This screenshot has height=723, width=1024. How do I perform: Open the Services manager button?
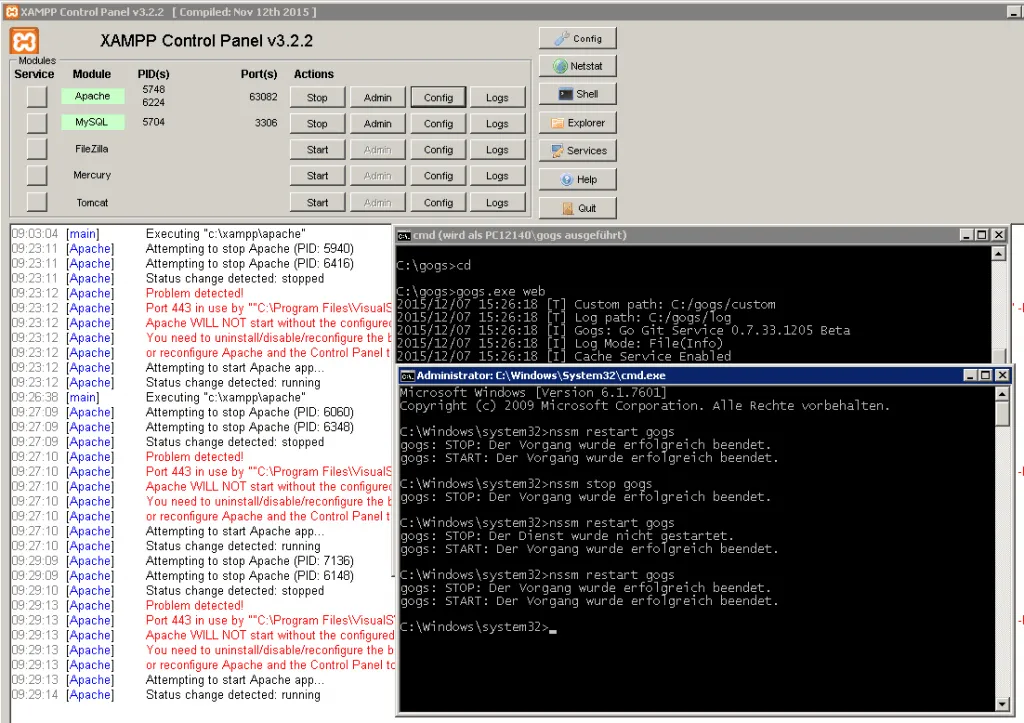coord(578,151)
